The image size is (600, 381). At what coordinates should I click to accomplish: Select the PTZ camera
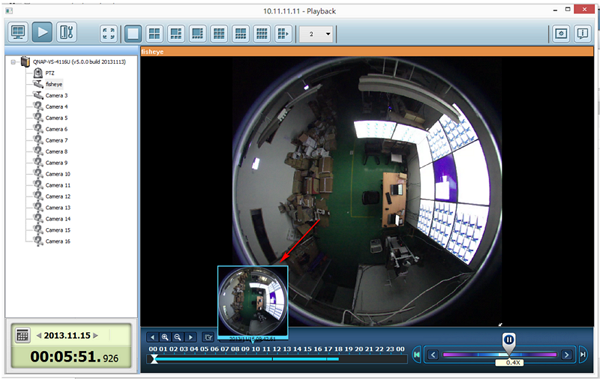coord(50,73)
